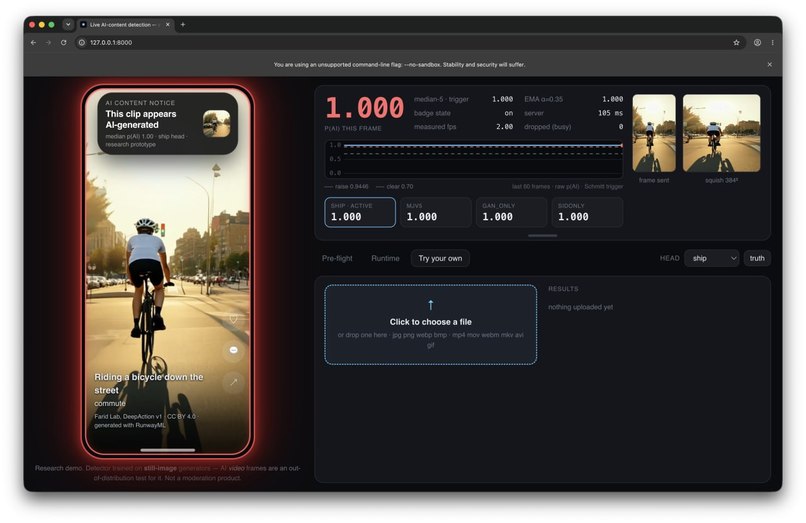The image size is (806, 523).
Task: Go back using the browser back arrow
Action: pyautogui.click(x=33, y=43)
